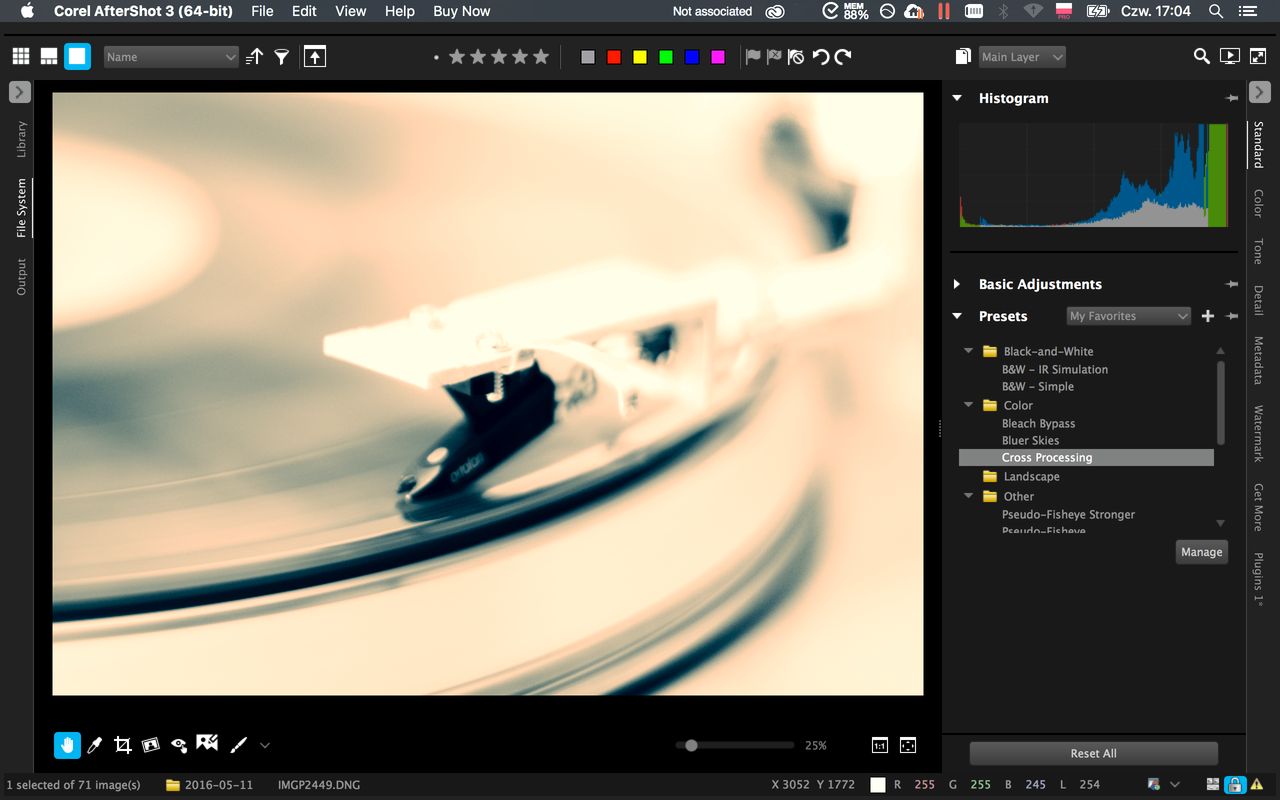Switch to the Color tab on right
This screenshot has width=1280, height=800.
click(1258, 203)
